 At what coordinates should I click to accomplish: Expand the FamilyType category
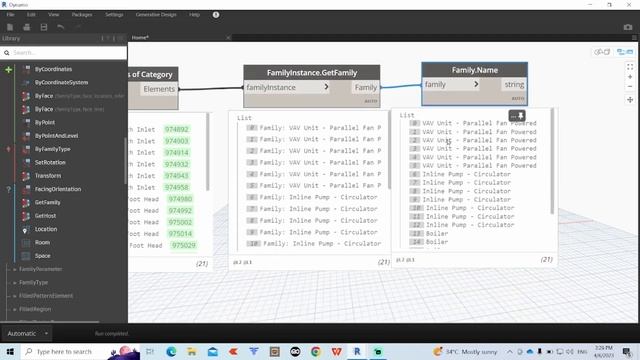click(x=15, y=282)
